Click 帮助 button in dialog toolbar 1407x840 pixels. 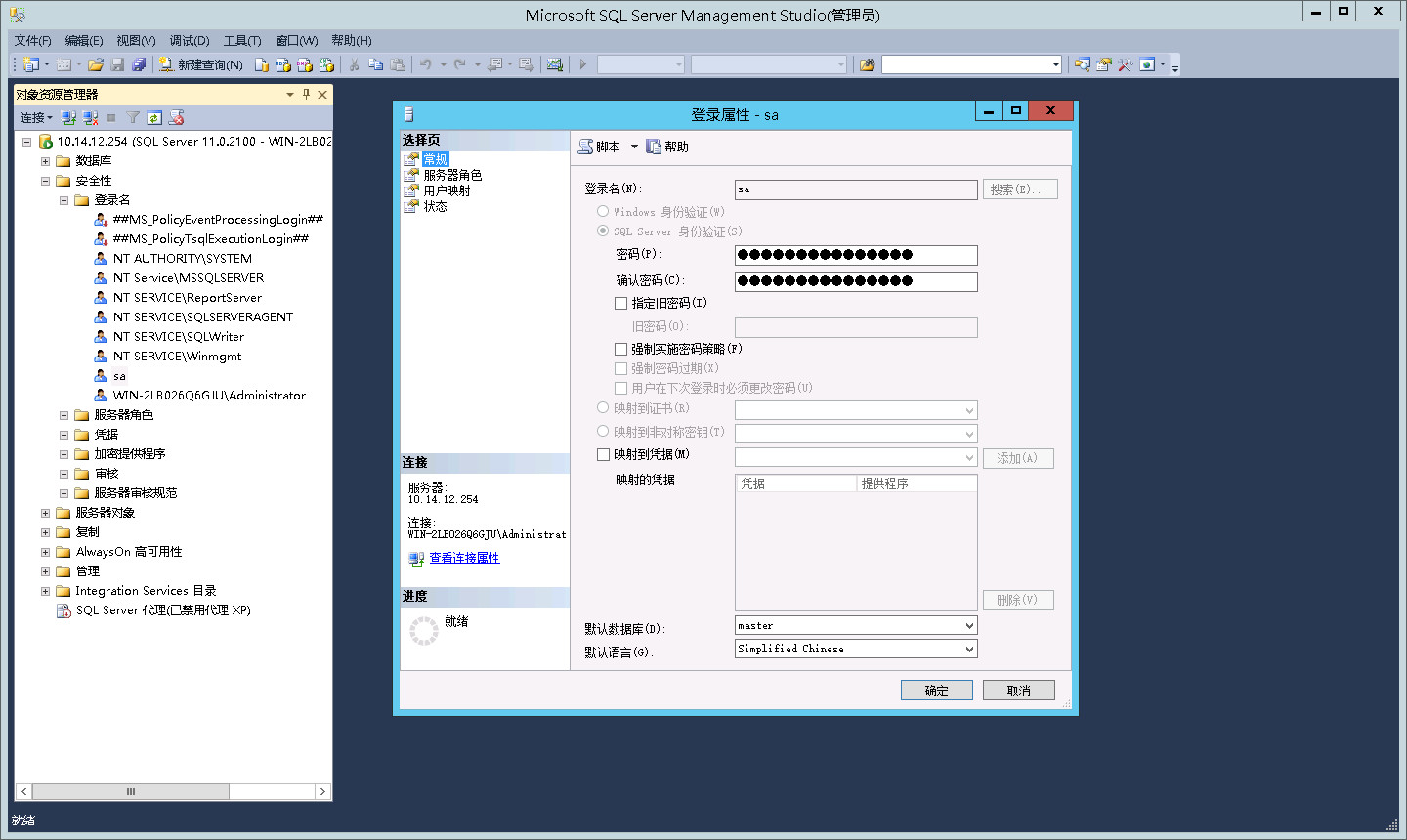[x=667, y=147]
